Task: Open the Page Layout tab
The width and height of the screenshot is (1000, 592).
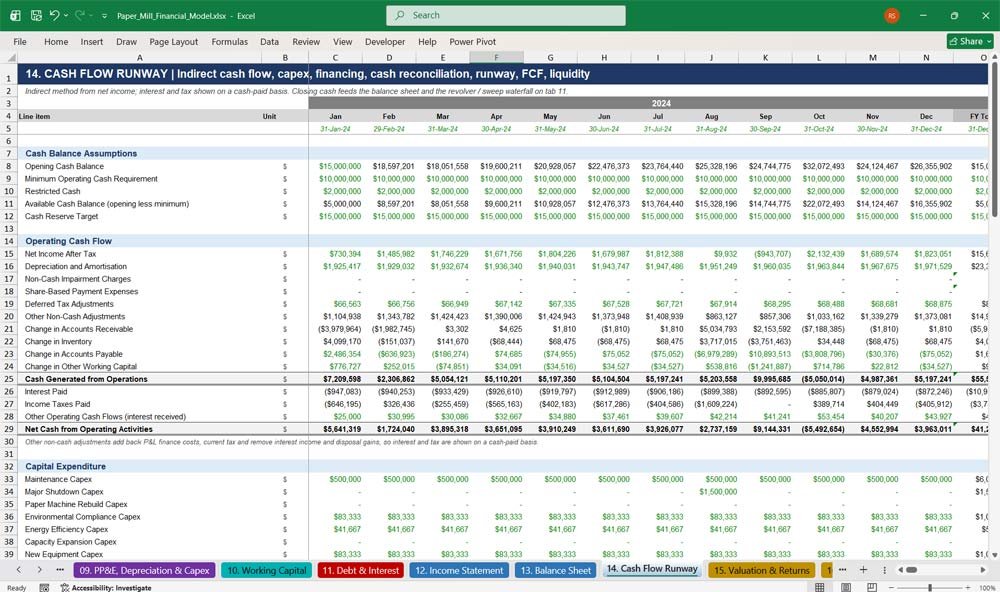Action: pos(173,41)
